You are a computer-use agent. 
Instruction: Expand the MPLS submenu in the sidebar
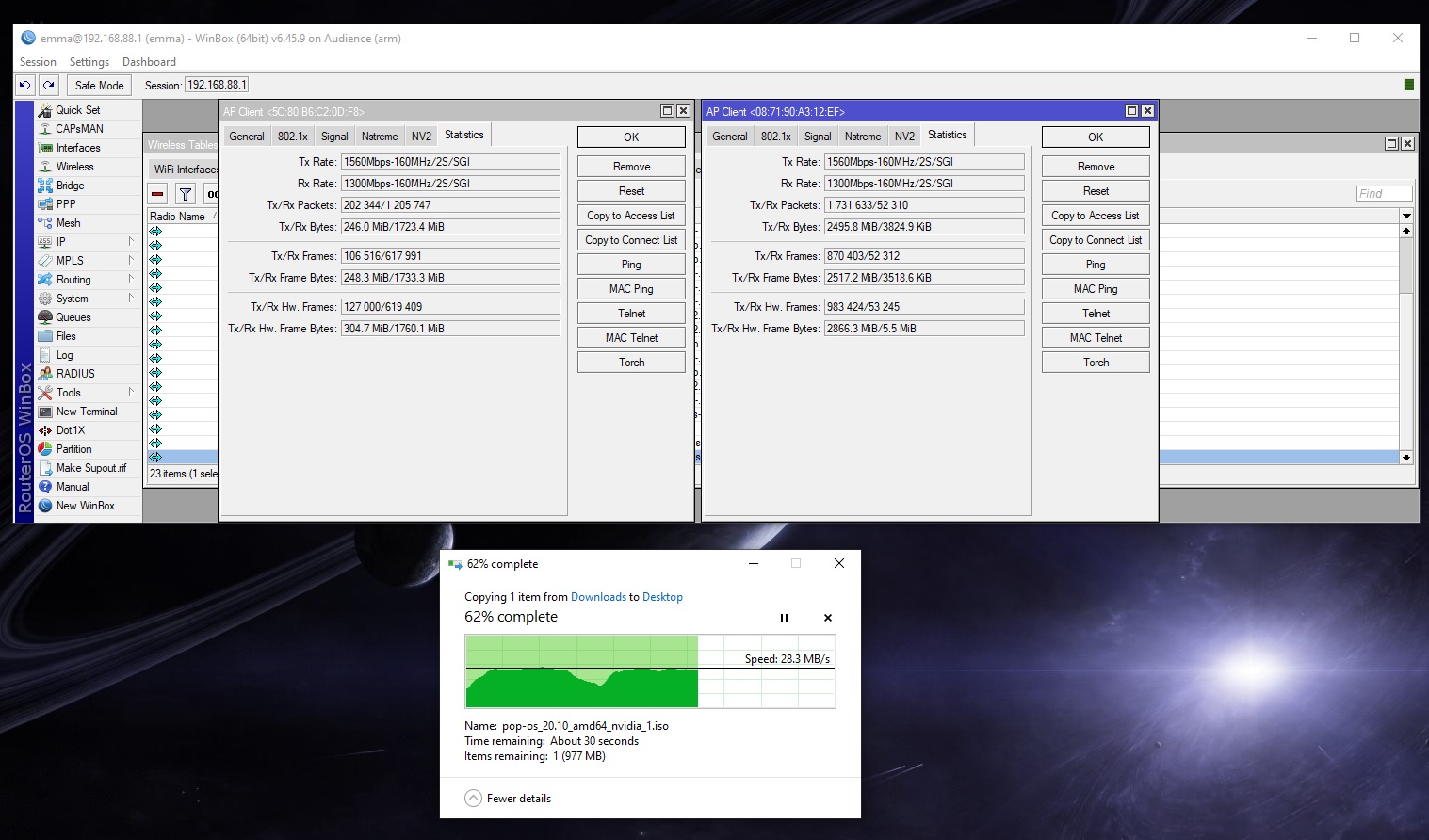131,261
